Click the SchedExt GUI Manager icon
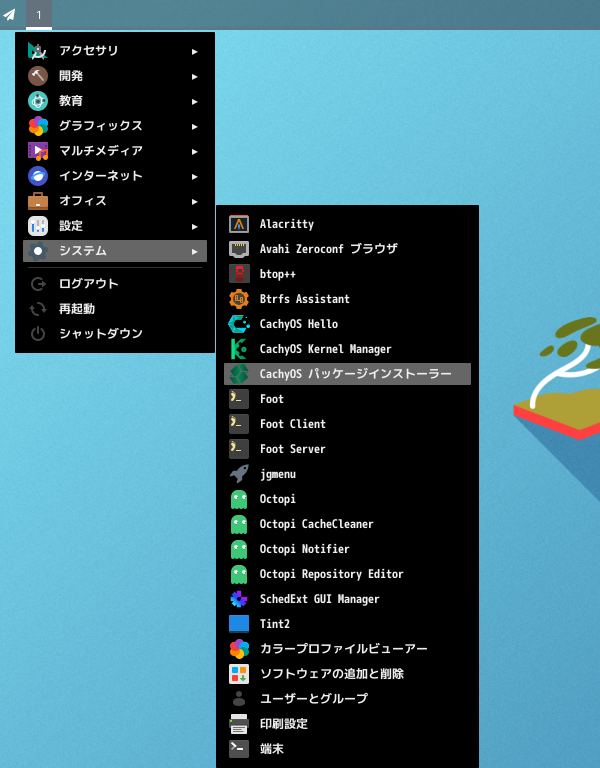The image size is (600, 768). [x=239, y=599]
